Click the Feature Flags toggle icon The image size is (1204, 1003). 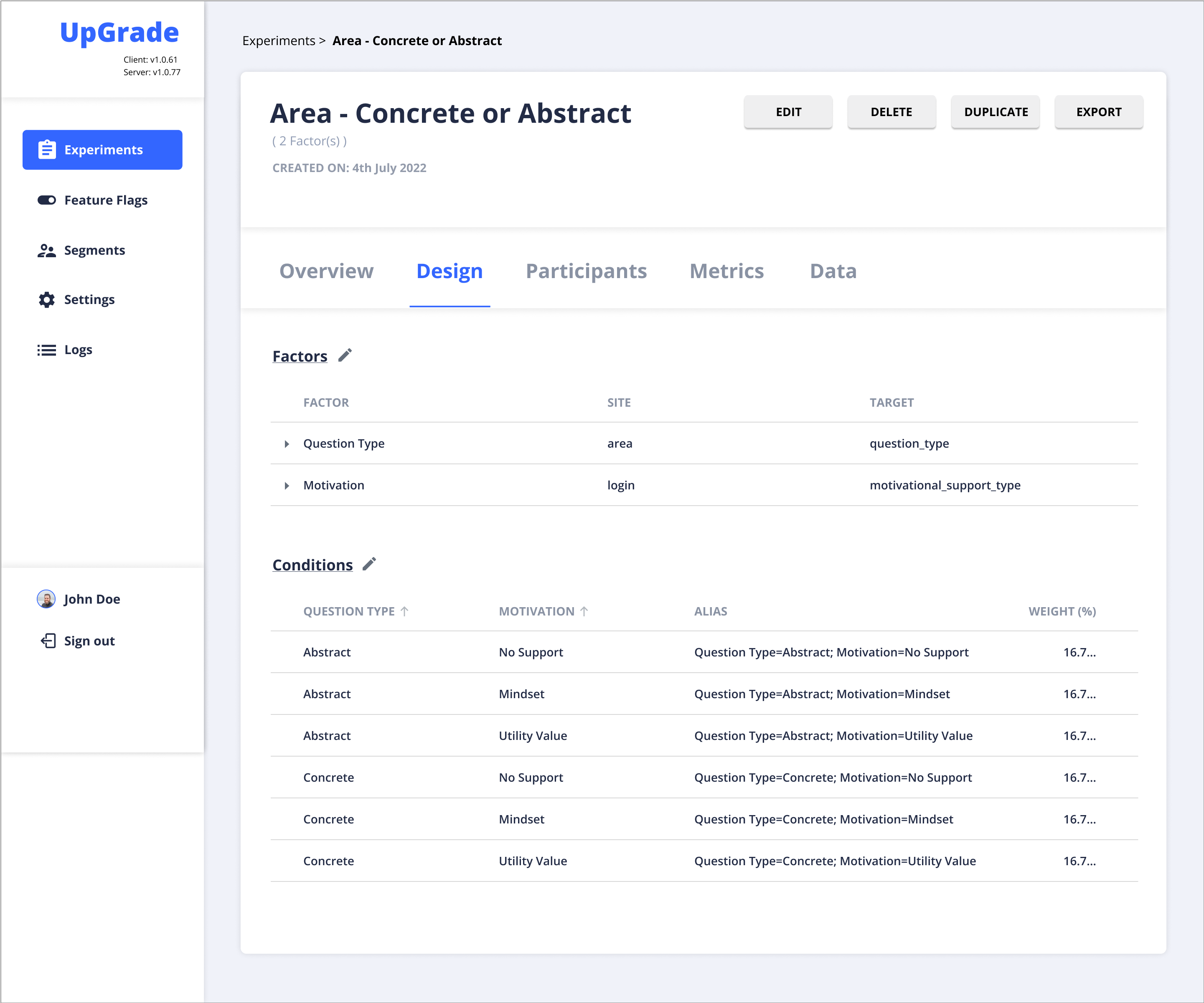pos(46,200)
